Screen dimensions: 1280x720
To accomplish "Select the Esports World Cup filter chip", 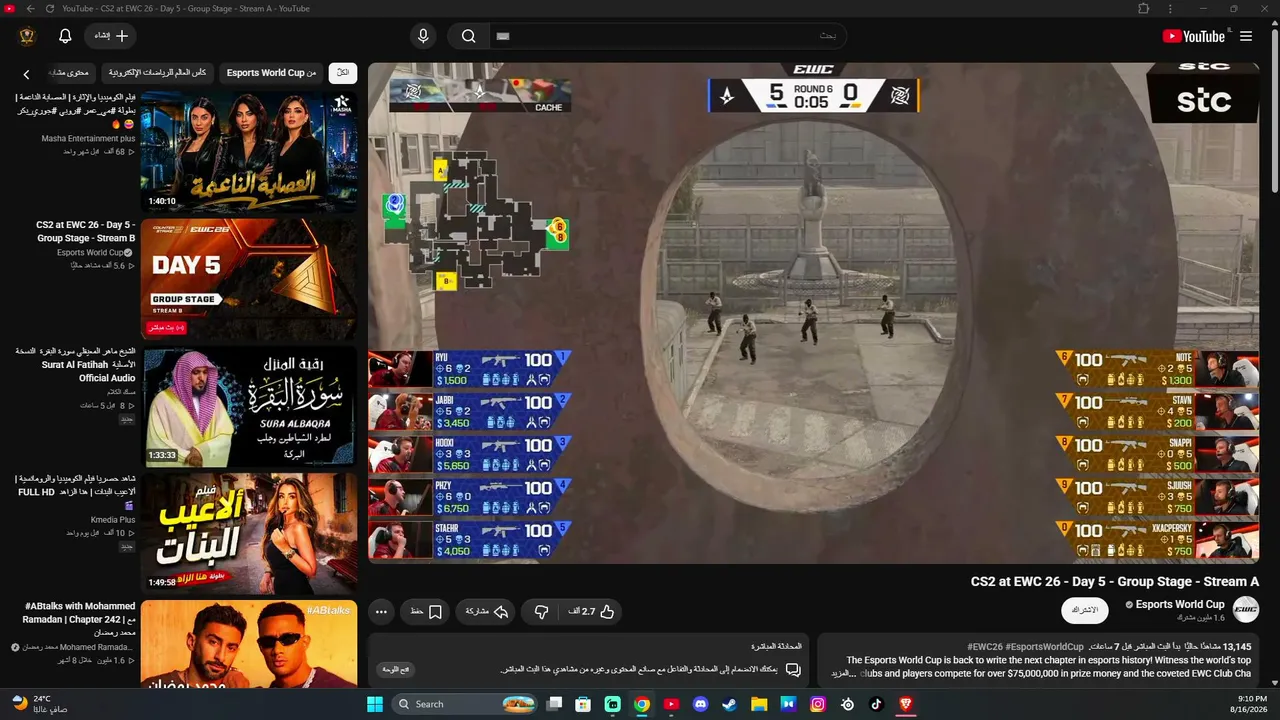I will [x=271, y=72].
